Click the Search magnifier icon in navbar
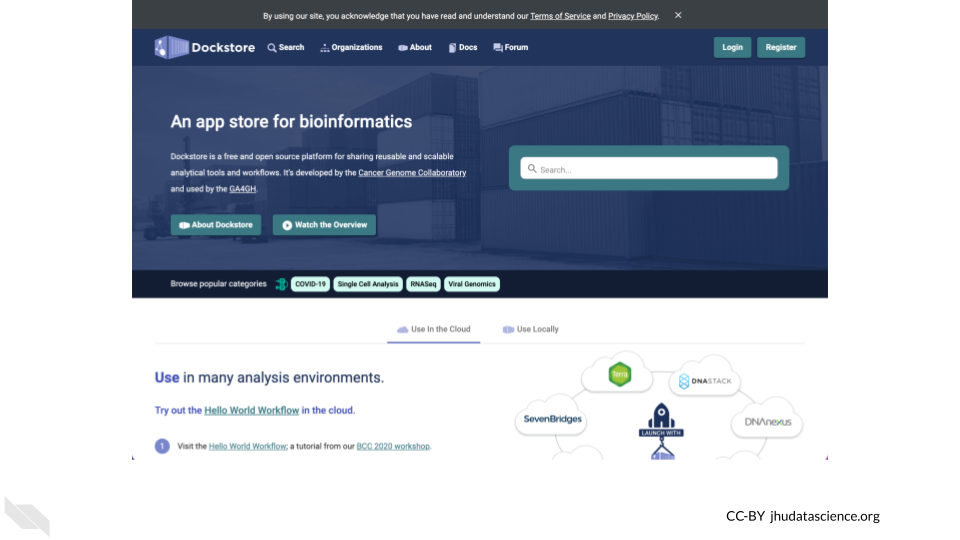Screen dimensions: 960x540 (272, 48)
